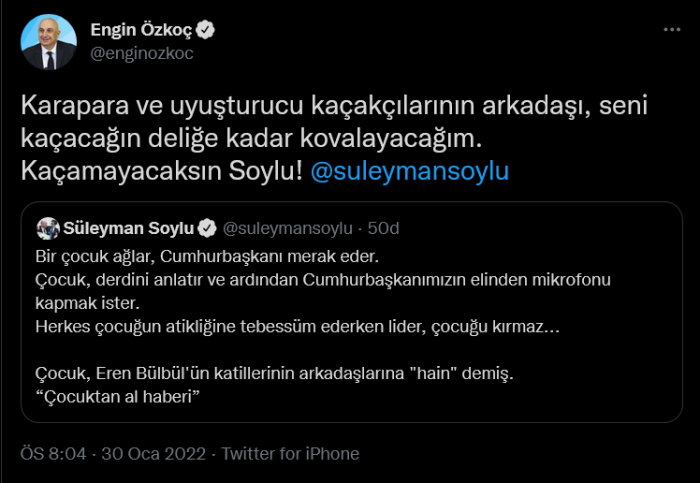Follow the blue @suleymansoylu mention link
This screenshot has width=700, height=483.
[410, 171]
